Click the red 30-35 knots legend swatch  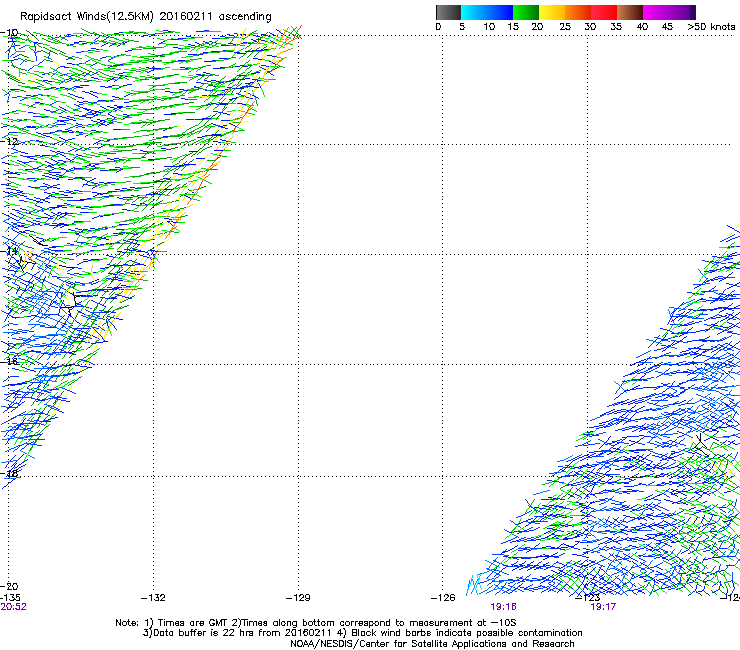604,12
